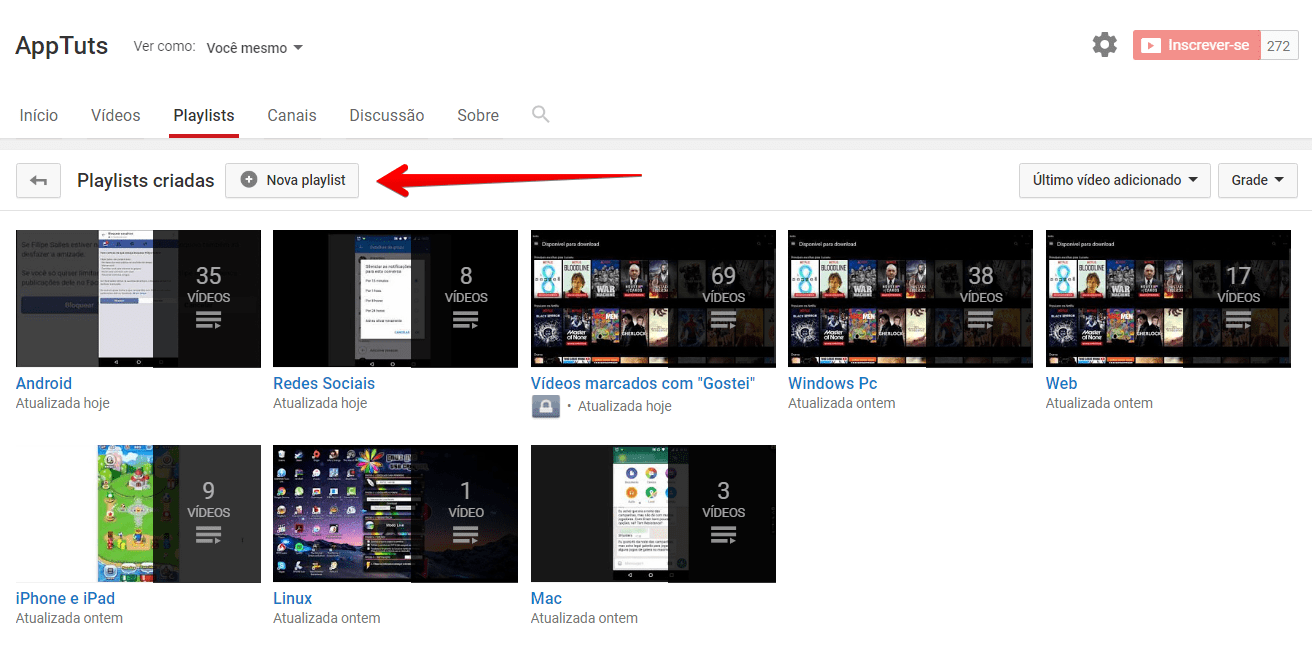Screen dimensions: 1312x647
Task: Click the search magnifier in channel tabs
Action: 541,114
